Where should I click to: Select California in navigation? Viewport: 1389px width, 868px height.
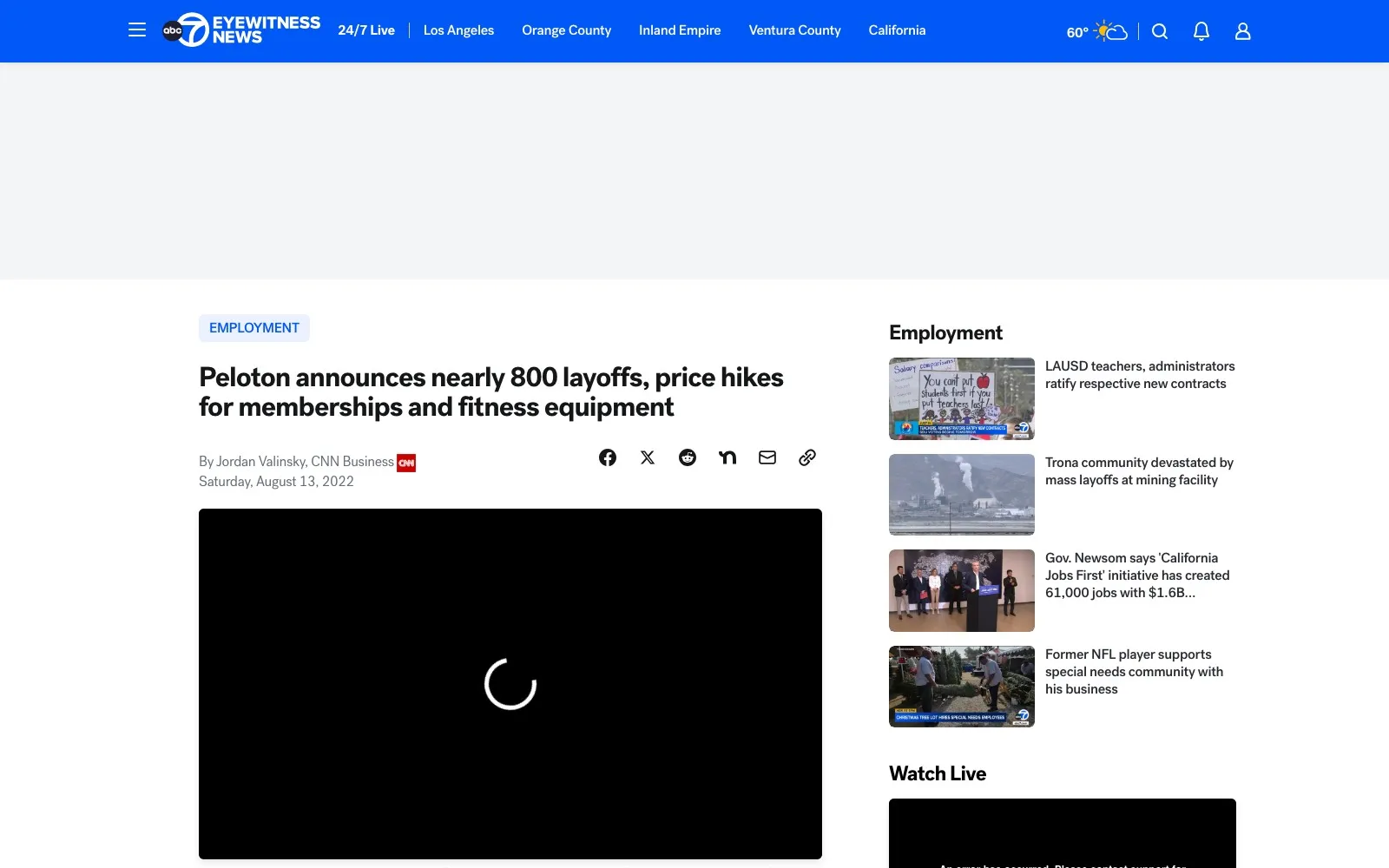[x=897, y=30]
